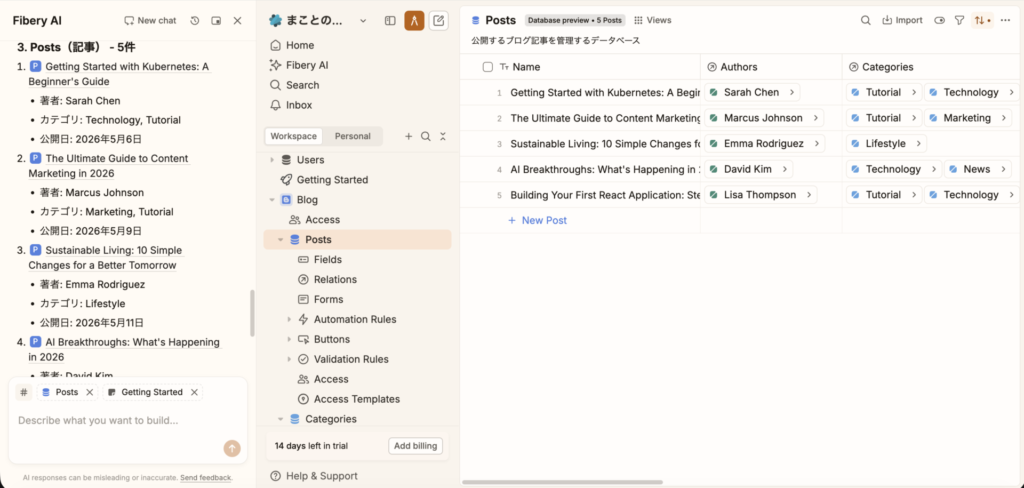1024x488 pixels.
Task: Expand Validation Rules
Action: point(289,359)
